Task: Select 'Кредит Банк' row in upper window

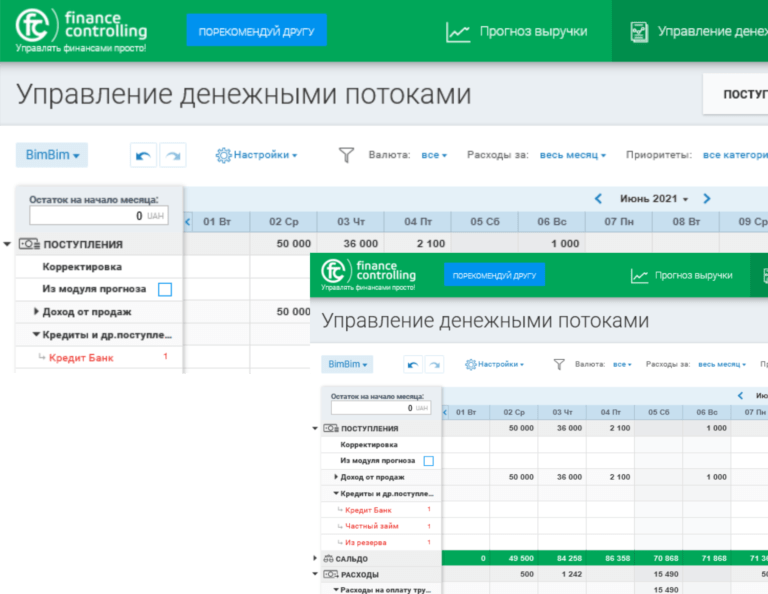Action: 99,357
